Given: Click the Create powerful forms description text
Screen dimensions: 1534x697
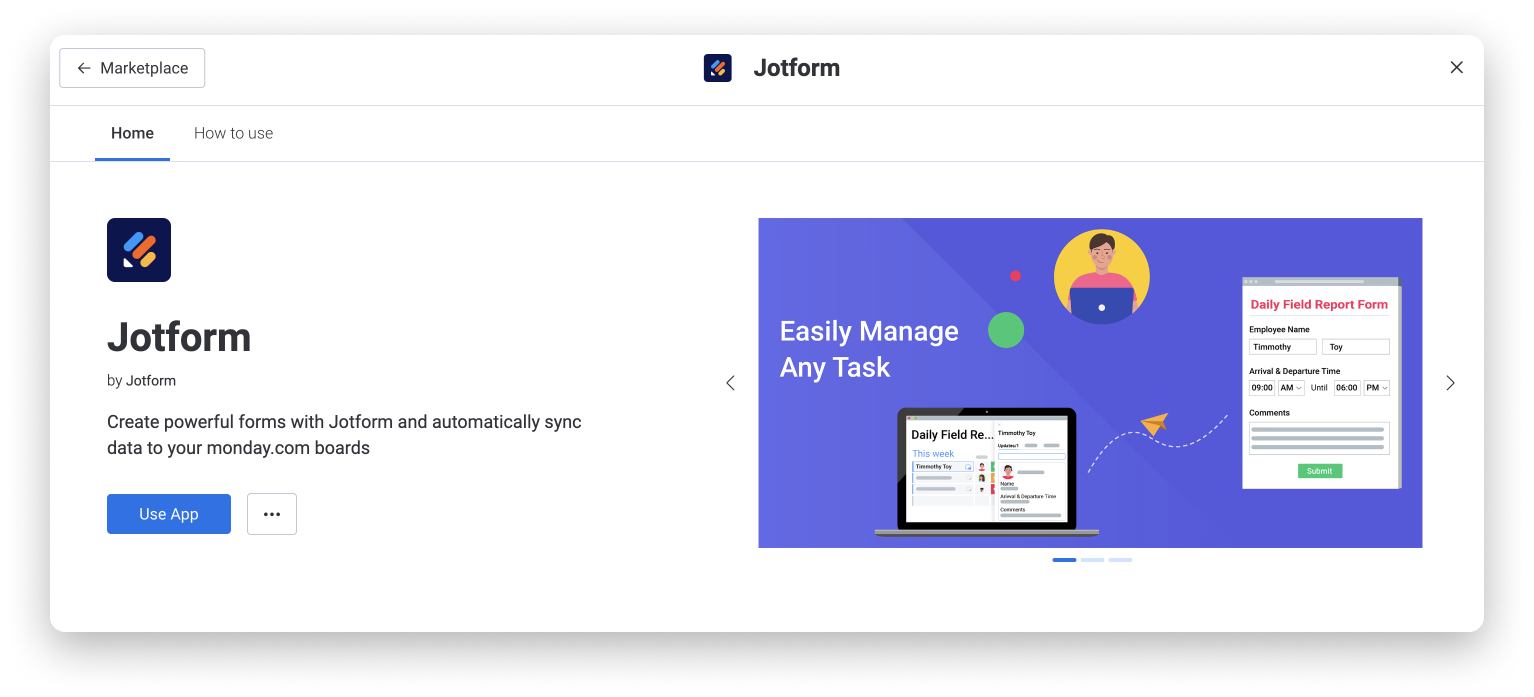Looking at the screenshot, I should point(344,435).
